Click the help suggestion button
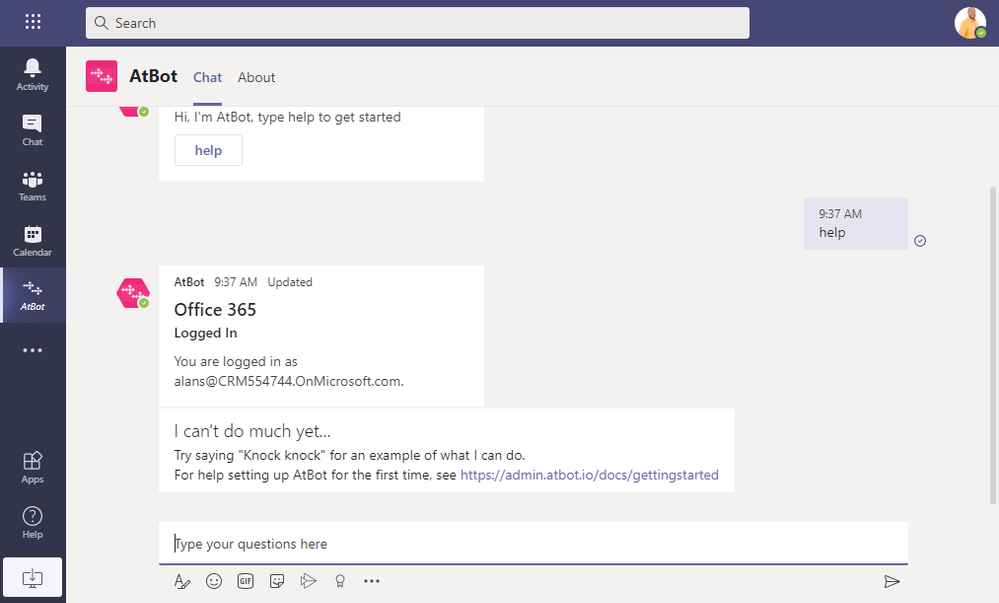This screenshot has width=999, height=603. 208,150
